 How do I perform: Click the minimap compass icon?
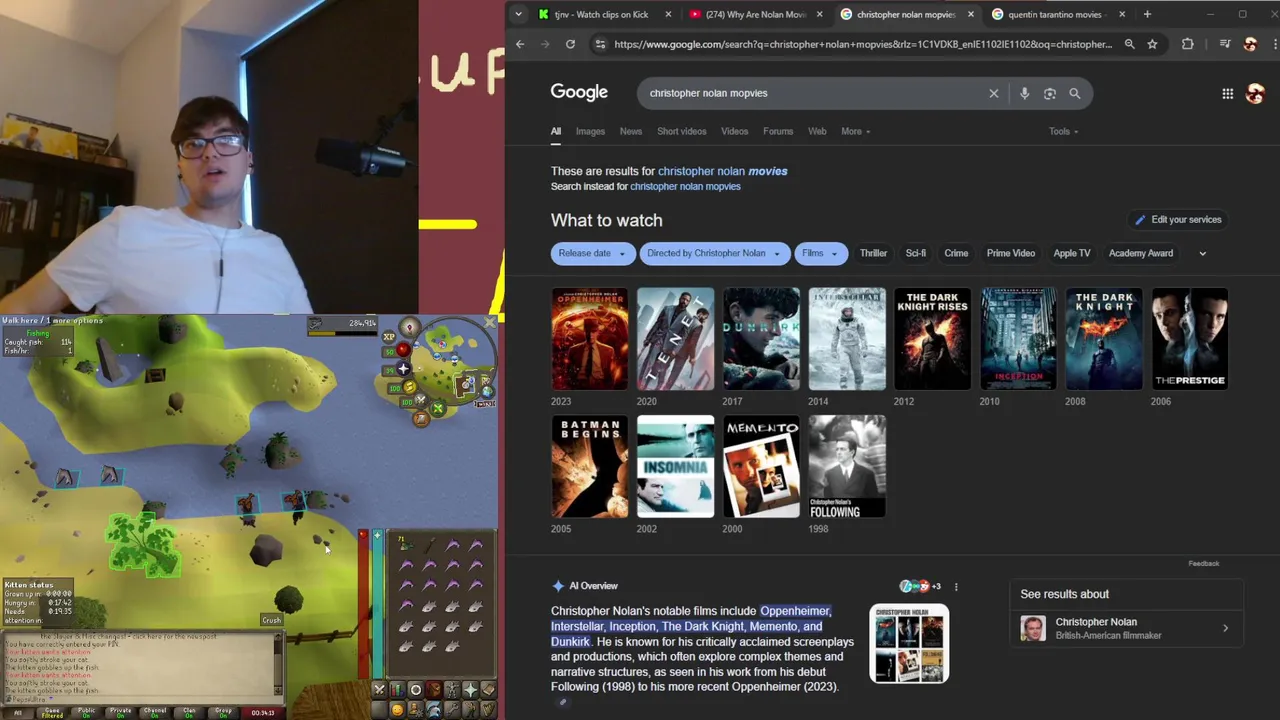(409, 327)
